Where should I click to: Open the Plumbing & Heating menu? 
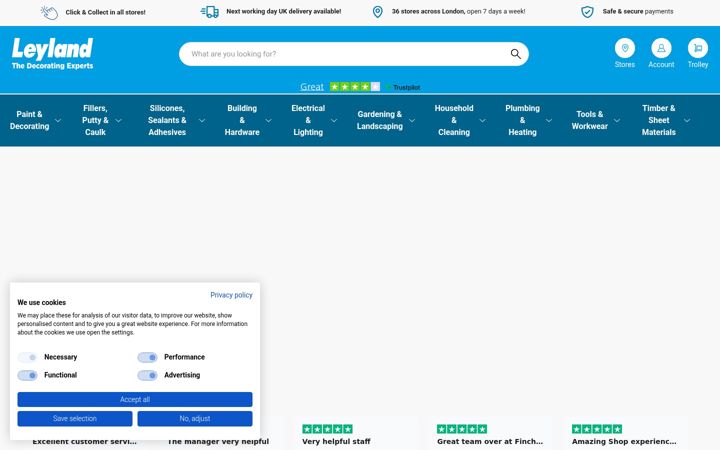[523, 120]
